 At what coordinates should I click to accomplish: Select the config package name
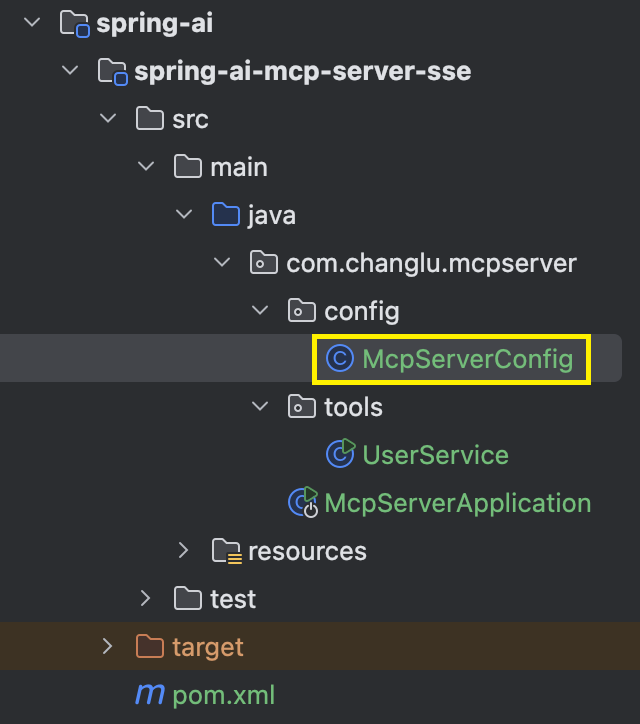[362, 312]
